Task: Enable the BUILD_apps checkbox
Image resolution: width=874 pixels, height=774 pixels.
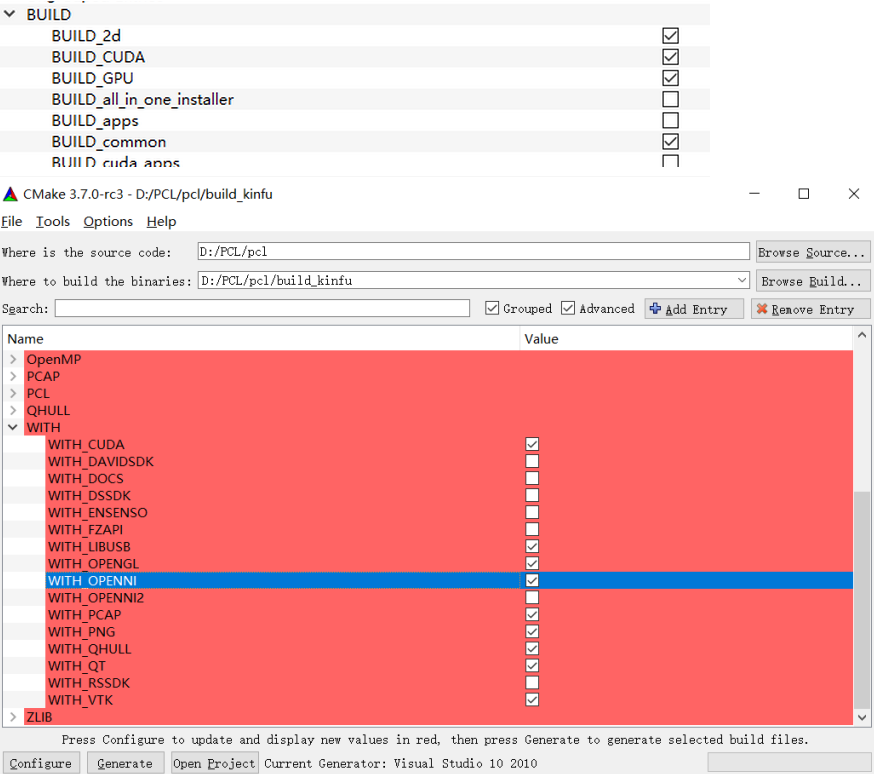Action: tap(671, 120)
